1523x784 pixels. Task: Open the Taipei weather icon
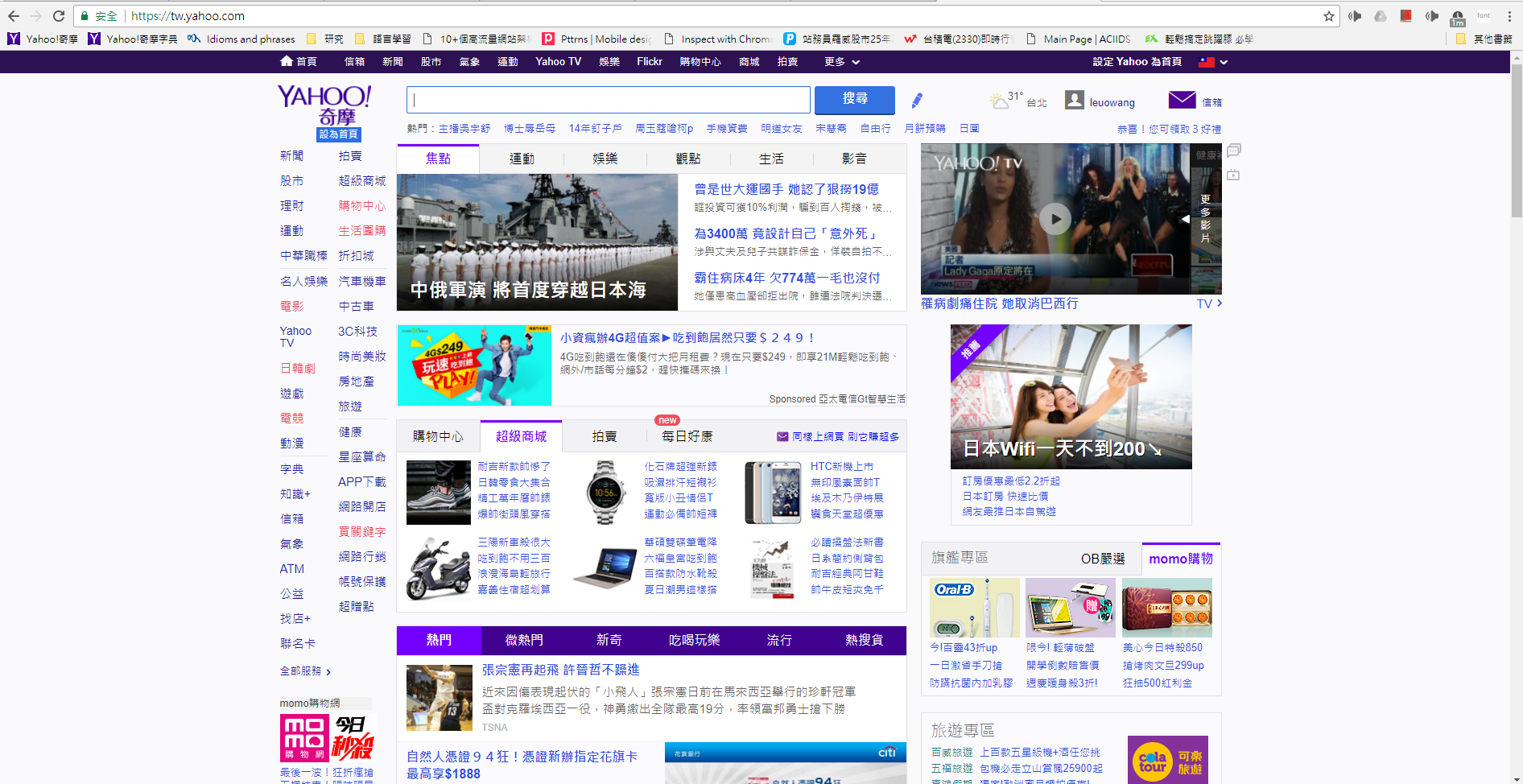click(1000, 101)
